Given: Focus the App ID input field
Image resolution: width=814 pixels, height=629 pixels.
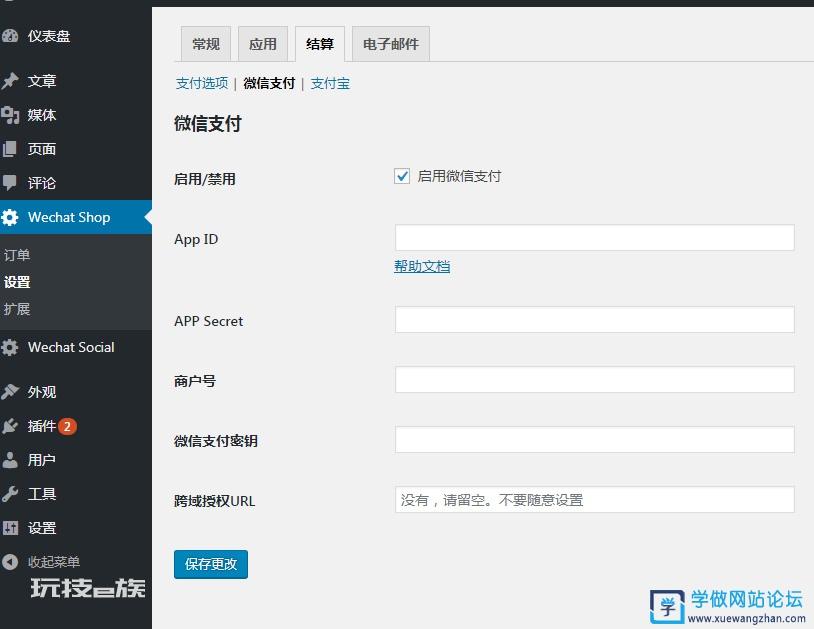Looking at the screenshot, I should [594, 238].
